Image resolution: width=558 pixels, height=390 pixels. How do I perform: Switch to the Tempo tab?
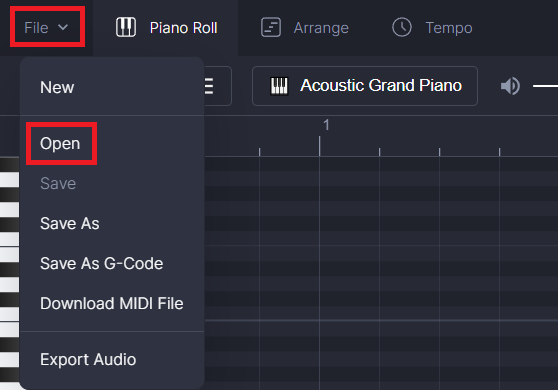[x=432, y=28]
